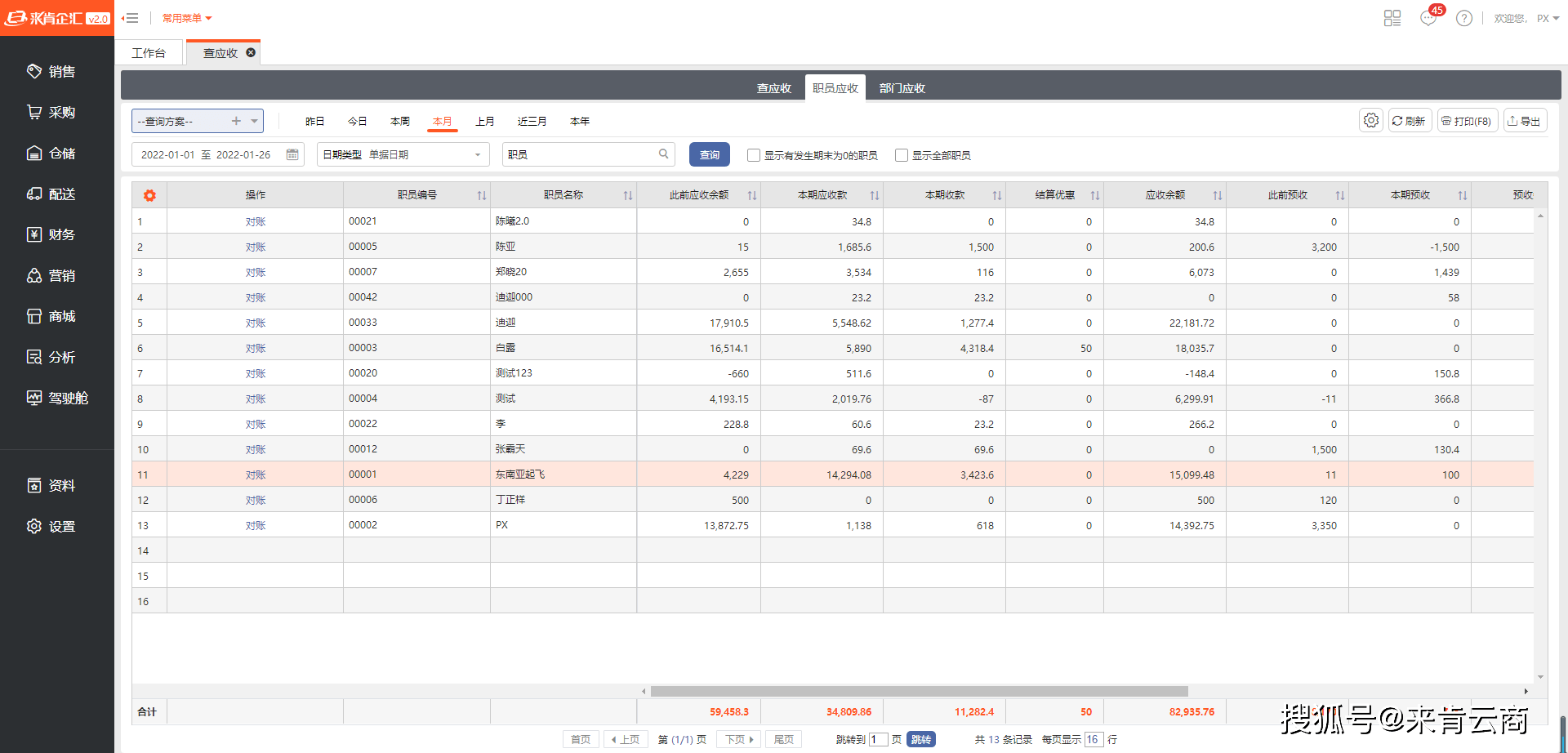Open messages icon with 45 badge
The width and height of the screenshot is (1568, 753).
coord(1428,18)
